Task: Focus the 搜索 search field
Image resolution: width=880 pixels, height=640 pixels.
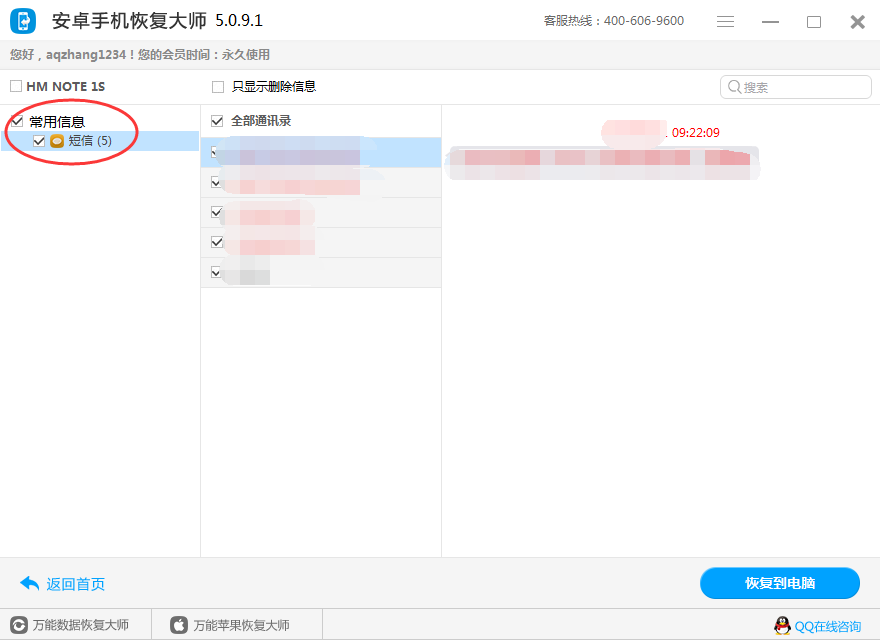Action: tap(796, 87)
